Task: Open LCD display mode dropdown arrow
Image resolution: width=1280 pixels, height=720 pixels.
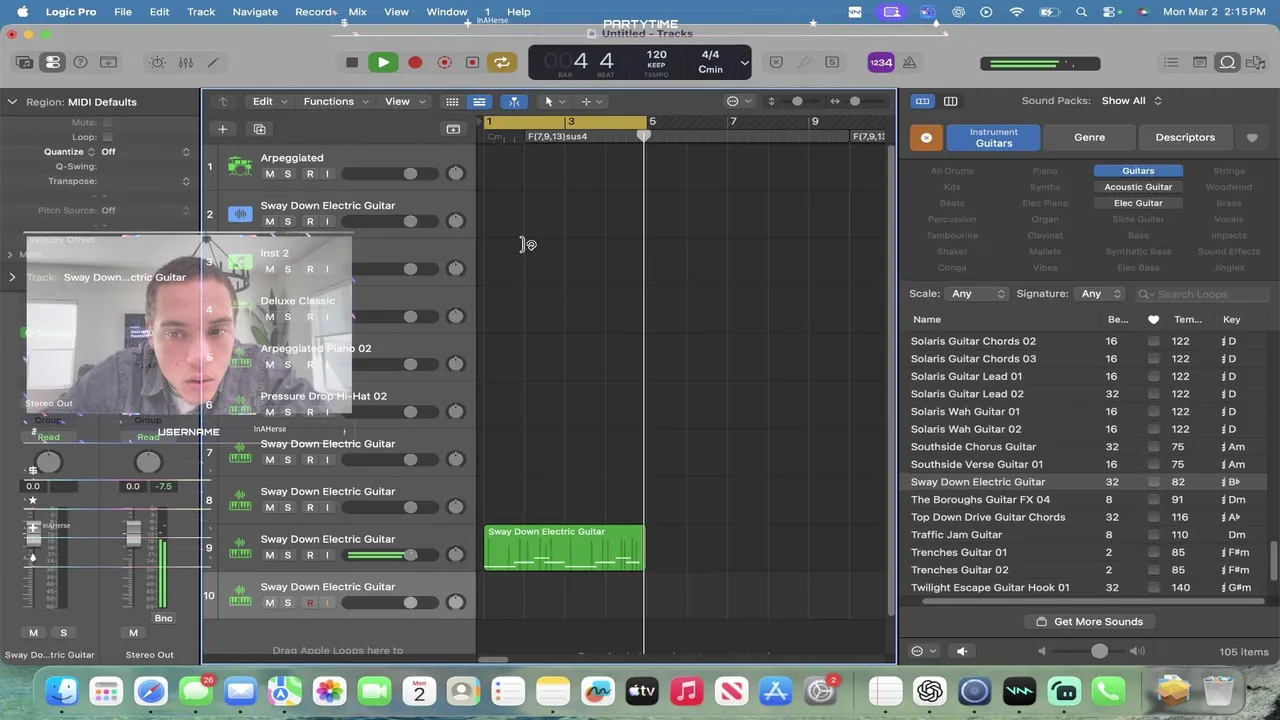Action: pos(744,62)
